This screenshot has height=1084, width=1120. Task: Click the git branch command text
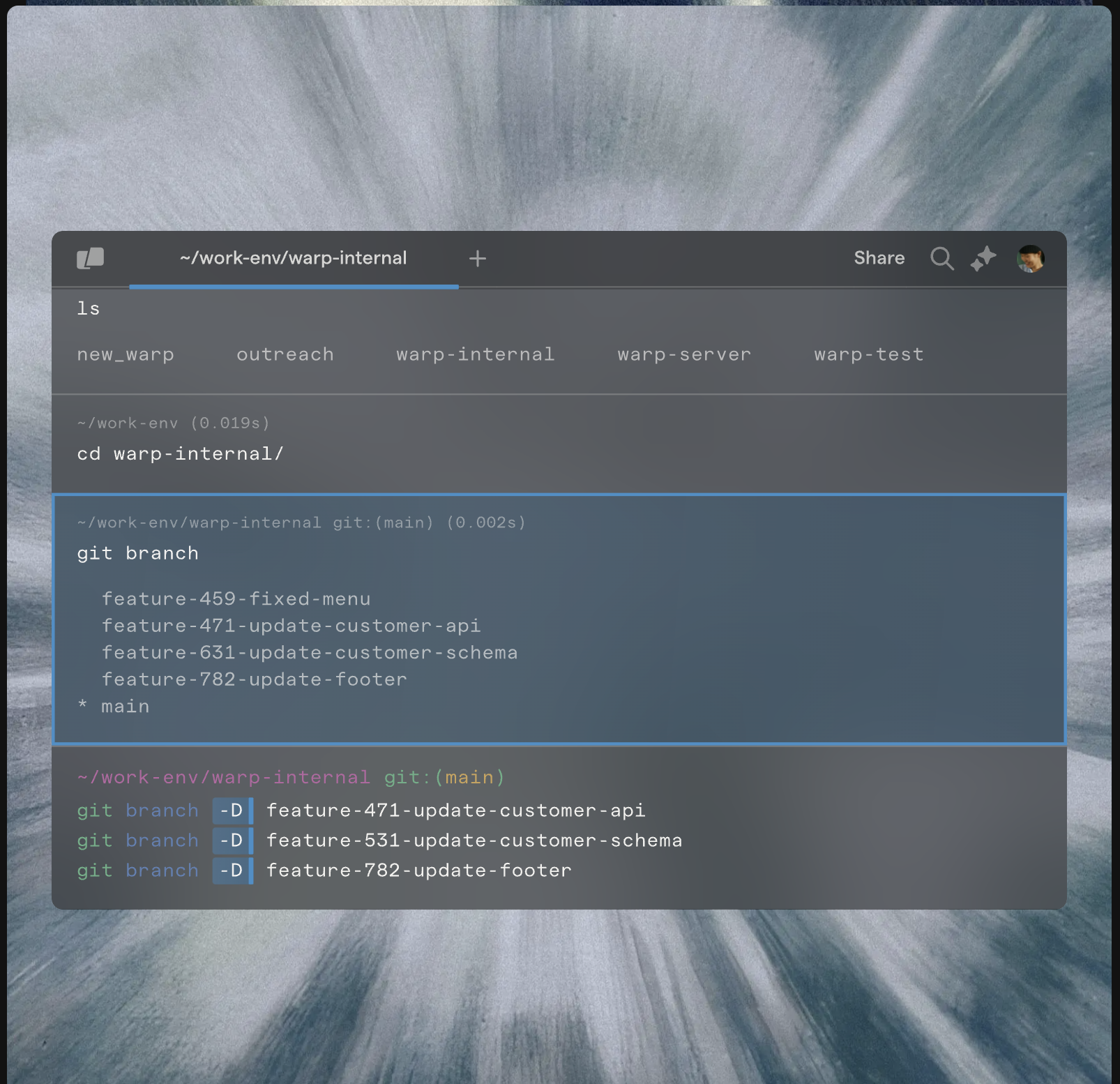point(138,554)
